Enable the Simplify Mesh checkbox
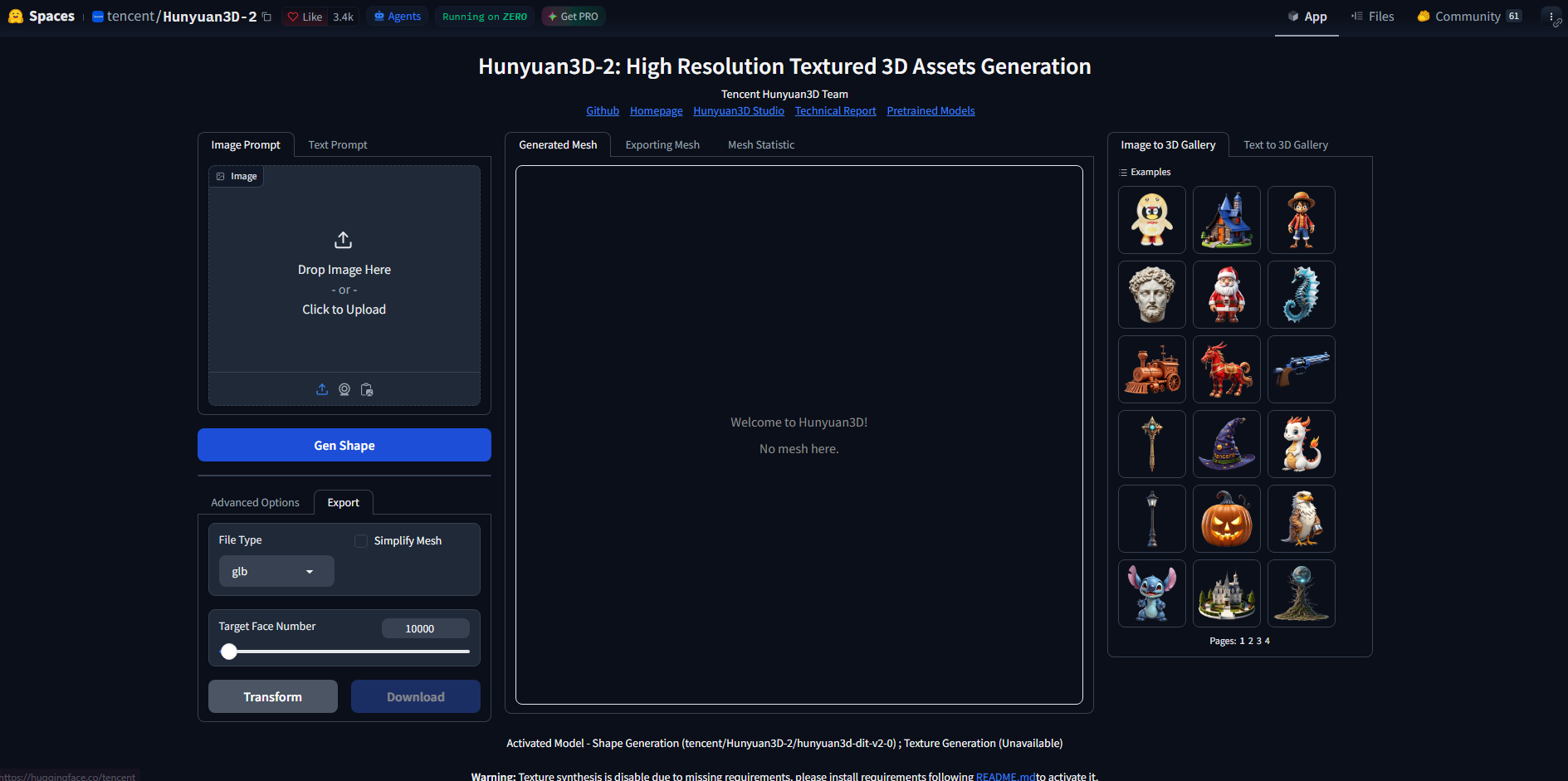1568x781 pixels. click(361, 541)
